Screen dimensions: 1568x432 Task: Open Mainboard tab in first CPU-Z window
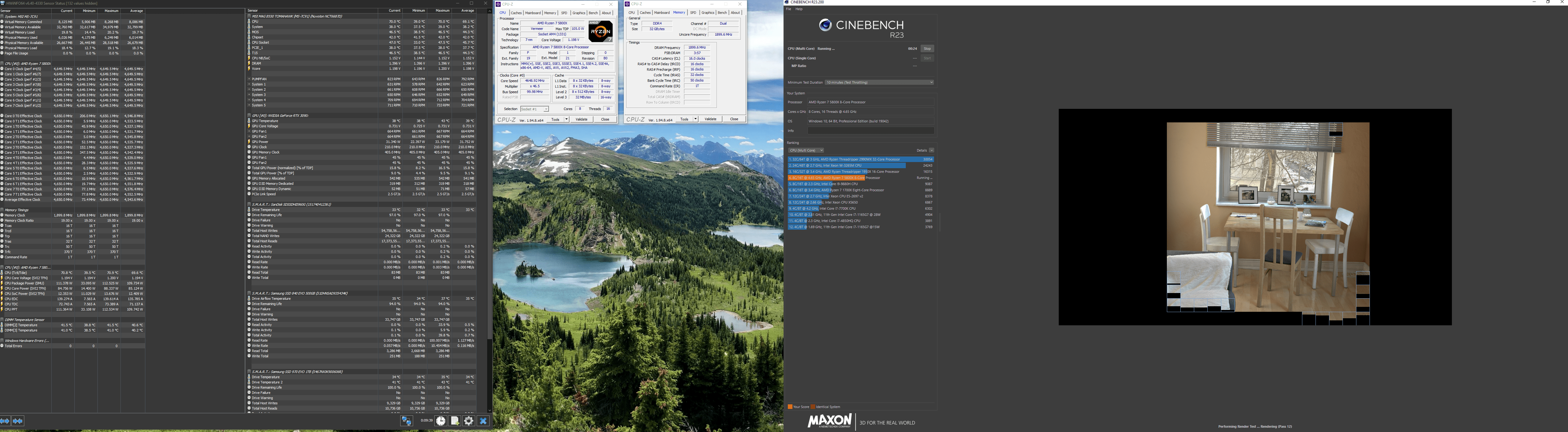533,13
